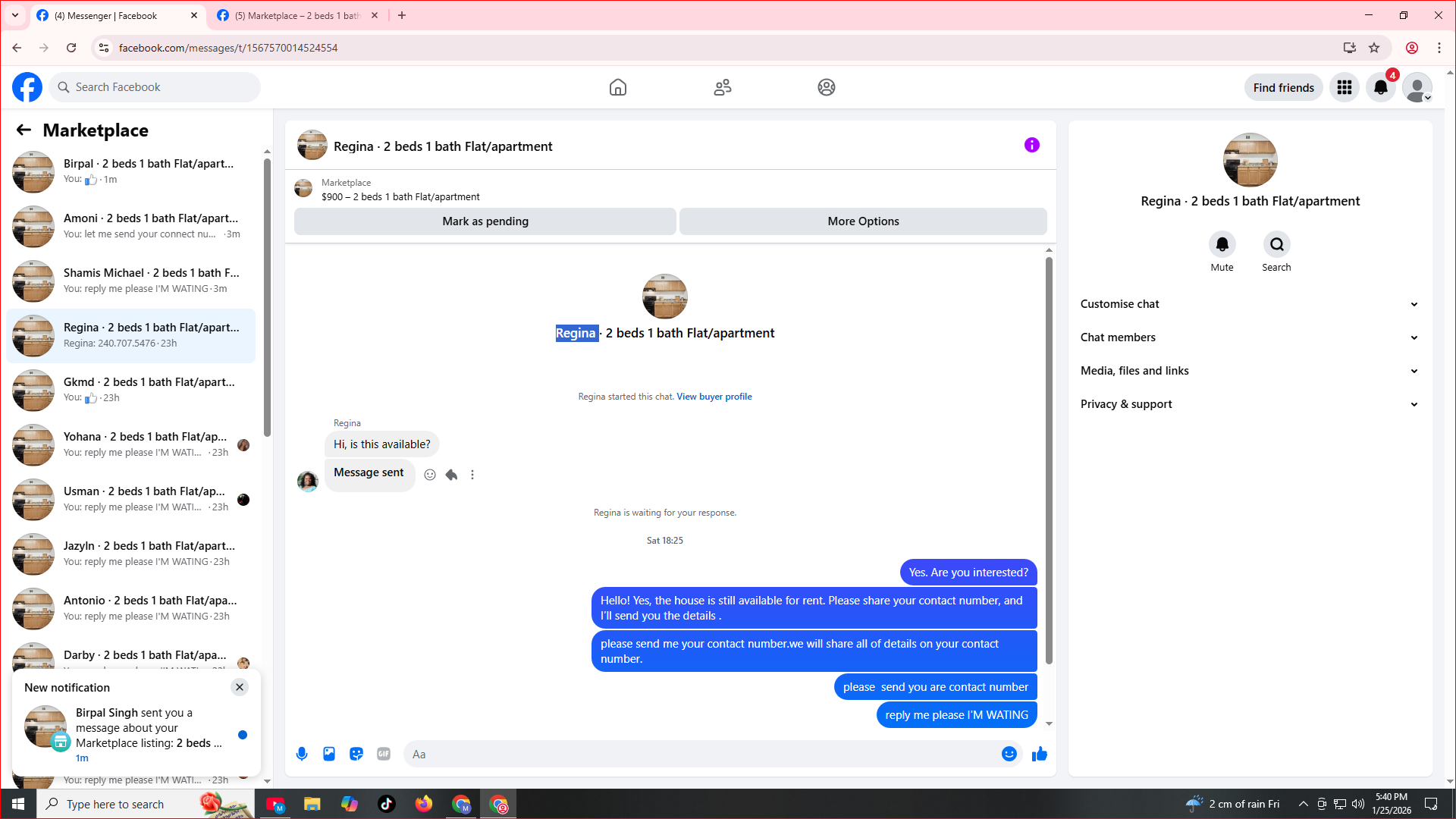
Task: Show hidden system tray icons
Action: 1304,804
